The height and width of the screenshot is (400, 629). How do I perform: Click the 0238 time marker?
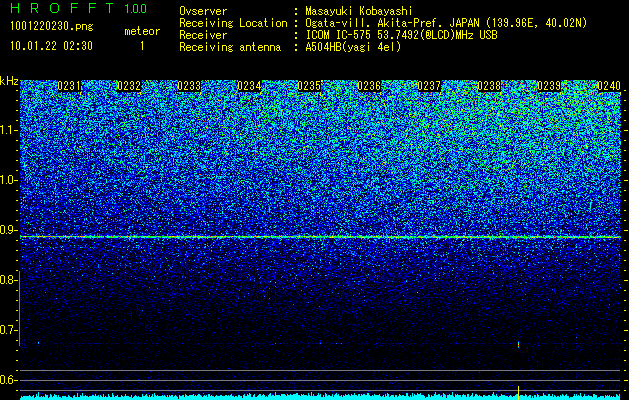pyautogui.click(x=489, y=86)
